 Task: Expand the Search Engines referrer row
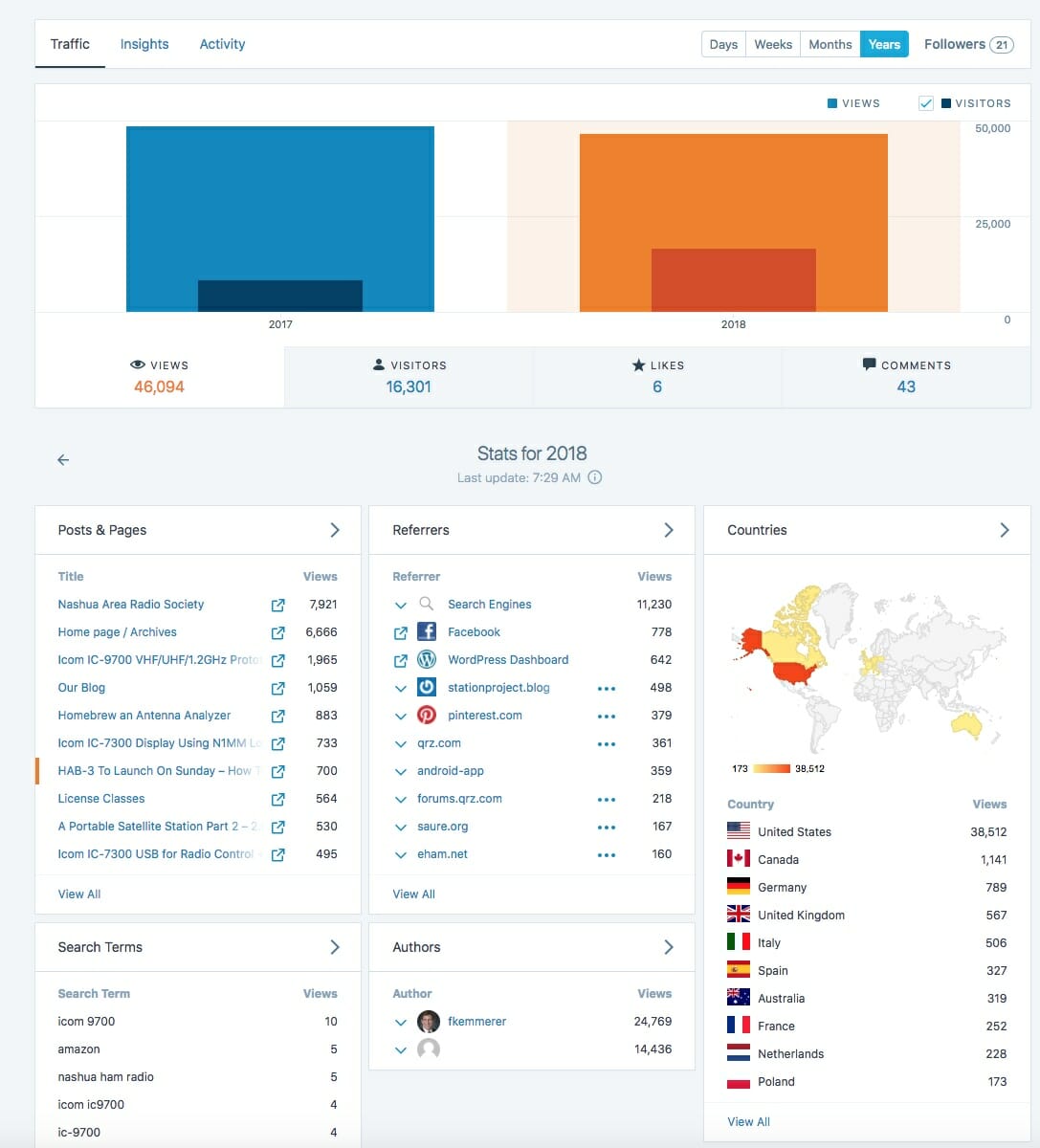[x=401, y=605]
